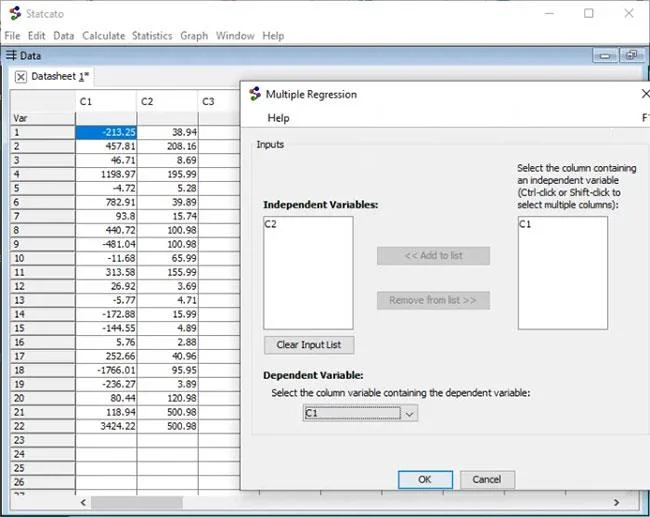650x517 pixels.
Task: Close the Datasheet 1 tab with X icon
Action: click(x=21, y=77)
